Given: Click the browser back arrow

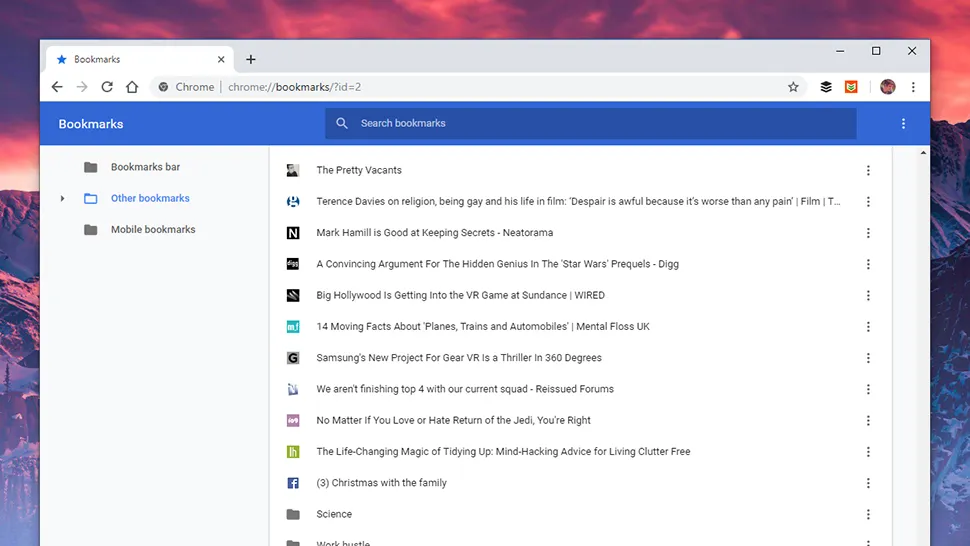Looking at the screenshot, I should [57, 87].
